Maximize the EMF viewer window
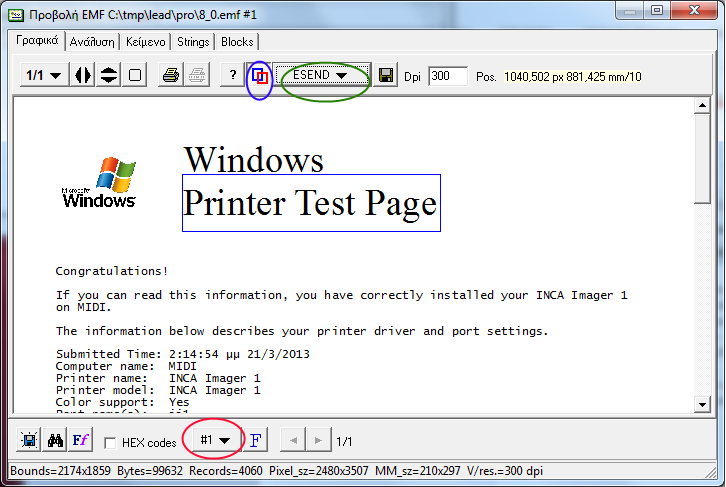Image resolution: width=726 pixels, height=487 pixels. click(x=657, y=11)
